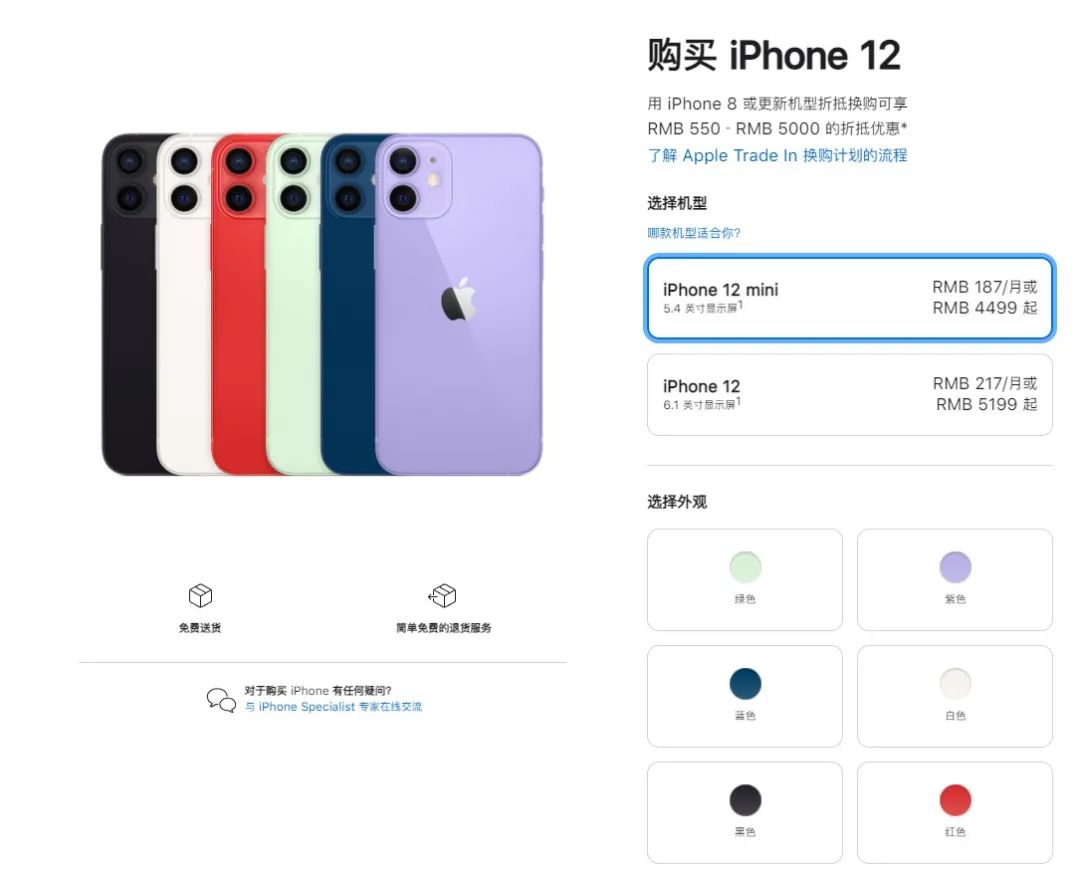Open the Apple Trade In process link
This screenshot has height=875, width=1080.
(x=777, y=156)
